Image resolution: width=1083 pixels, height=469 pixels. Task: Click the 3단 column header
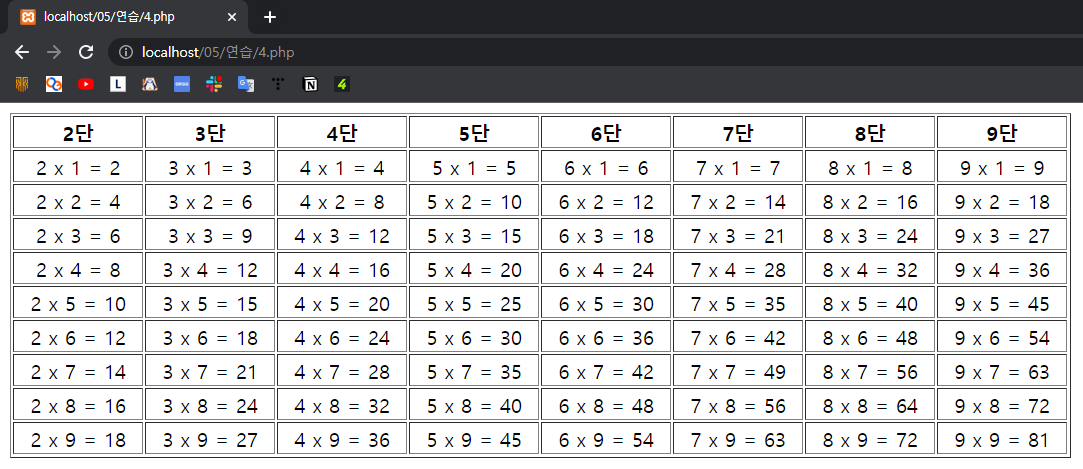pos(210,133)
